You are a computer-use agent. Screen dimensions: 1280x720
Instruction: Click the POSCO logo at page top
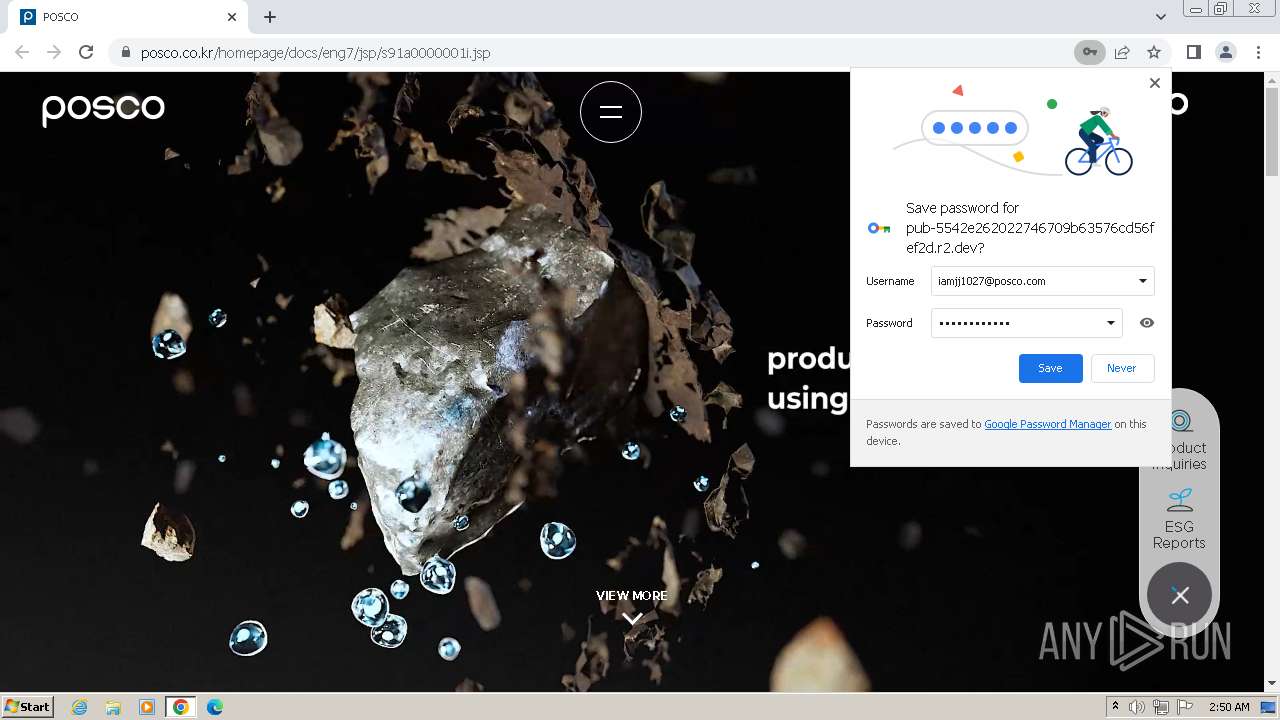[x=103, y=109]
